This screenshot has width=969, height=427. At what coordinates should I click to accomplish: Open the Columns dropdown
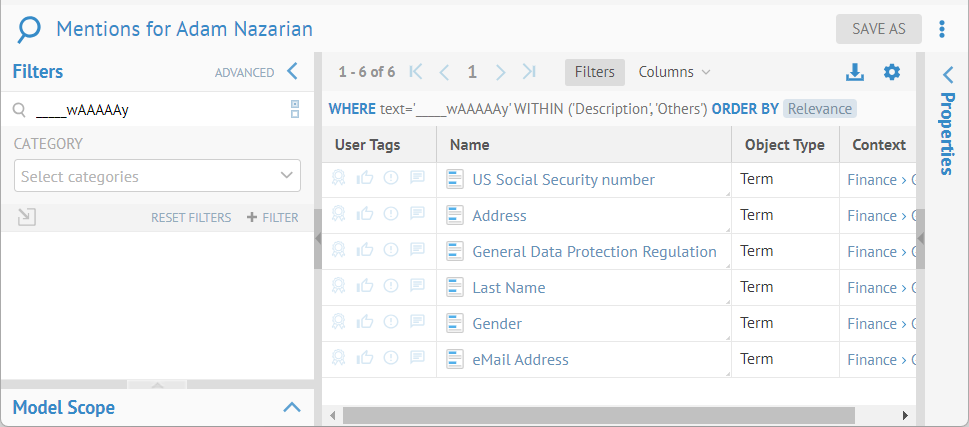point(674,72)
